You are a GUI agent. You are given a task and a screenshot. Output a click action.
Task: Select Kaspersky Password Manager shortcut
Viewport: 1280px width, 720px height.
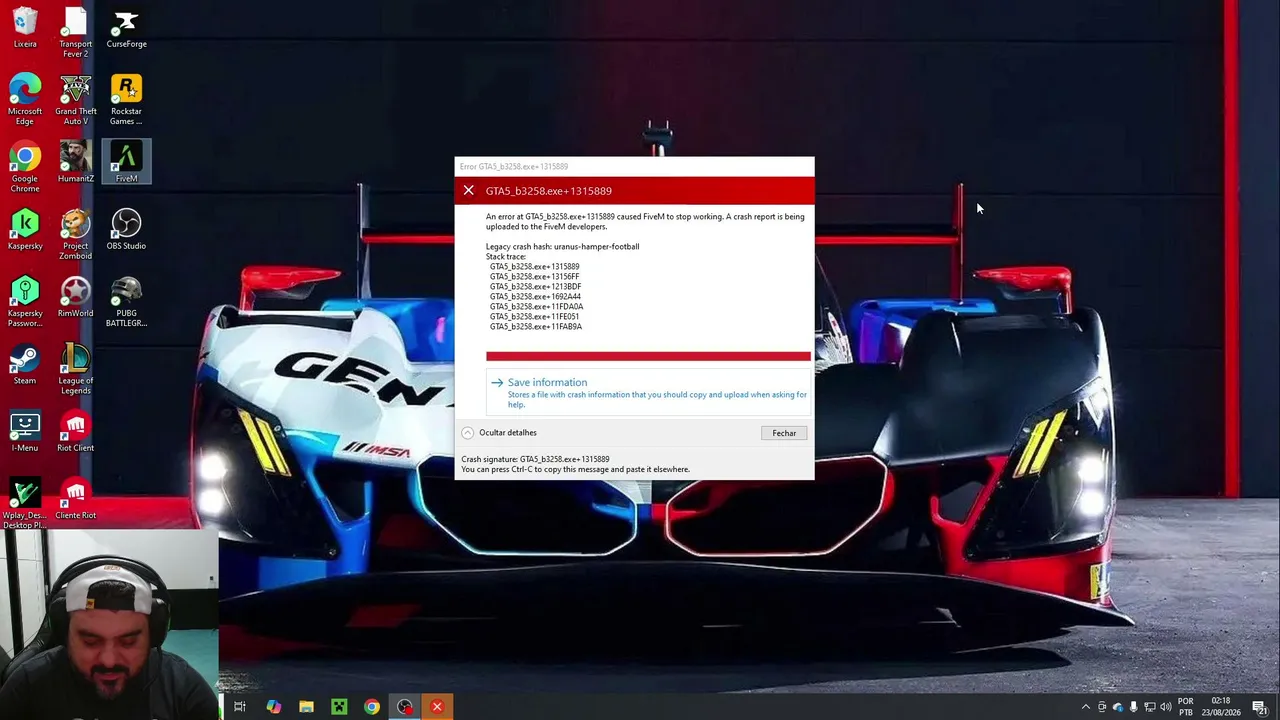click(25, 302)
